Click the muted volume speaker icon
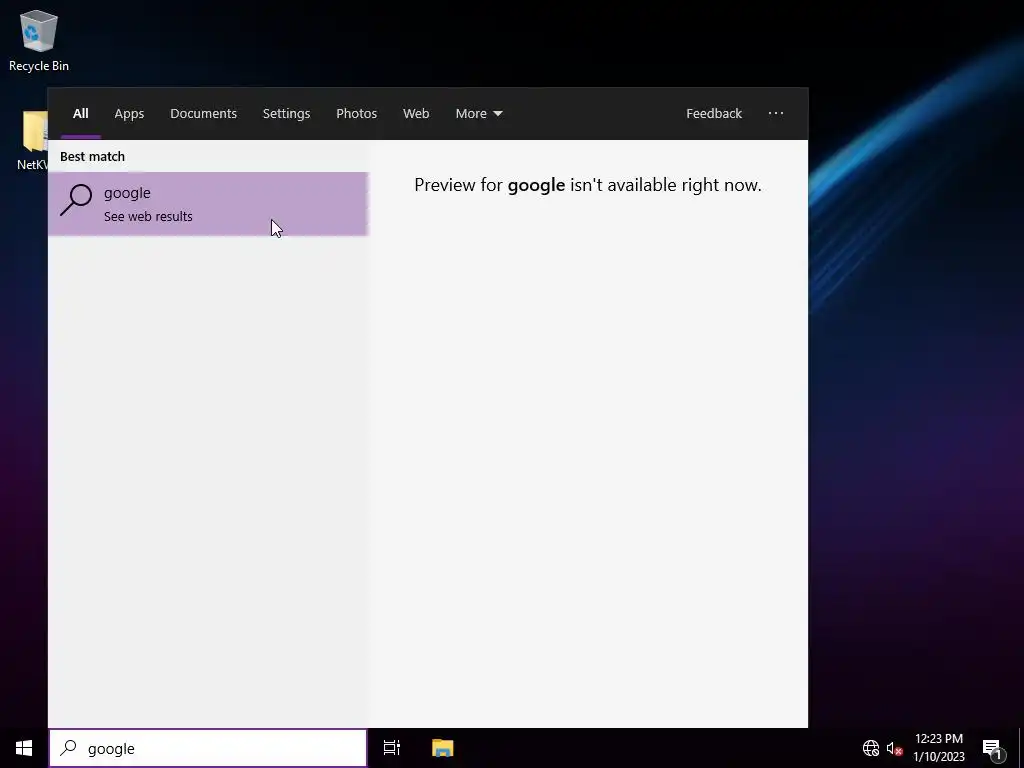This screenshot has width=1024, height=768. coord(894,748)
